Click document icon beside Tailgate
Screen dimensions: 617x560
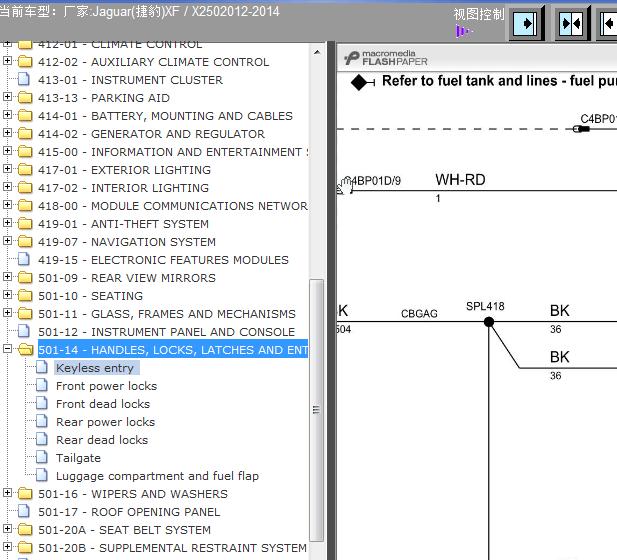click(x=42, y=457)
